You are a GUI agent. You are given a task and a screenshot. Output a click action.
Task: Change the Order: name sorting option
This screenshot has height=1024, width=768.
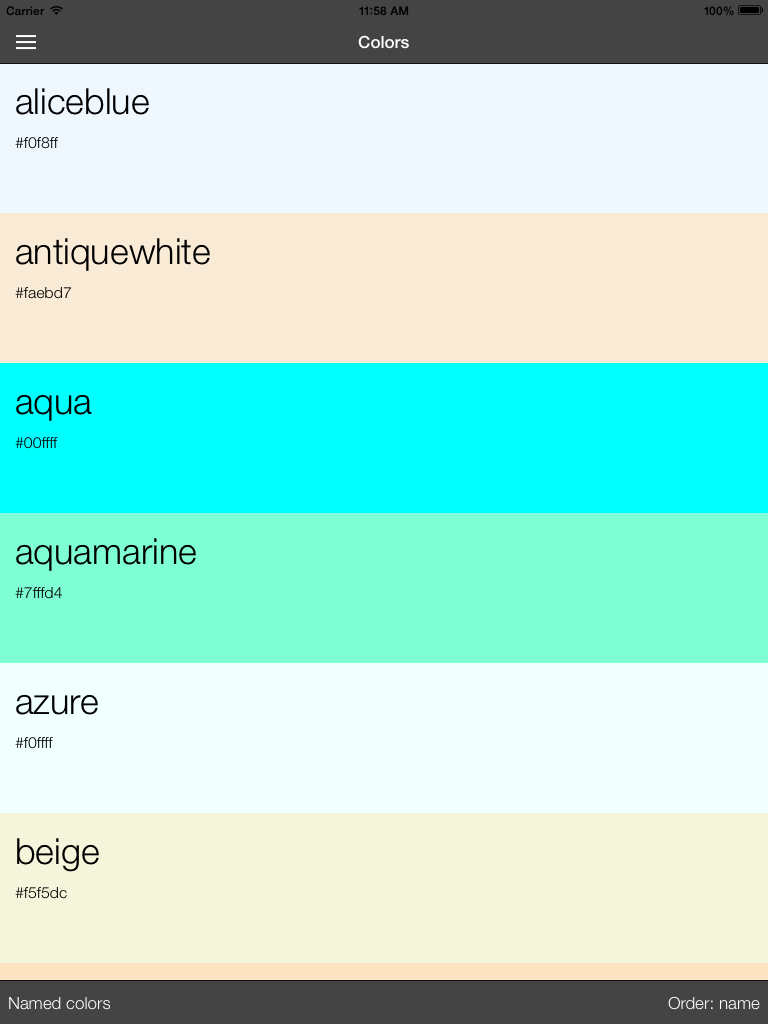(713, 1003)
